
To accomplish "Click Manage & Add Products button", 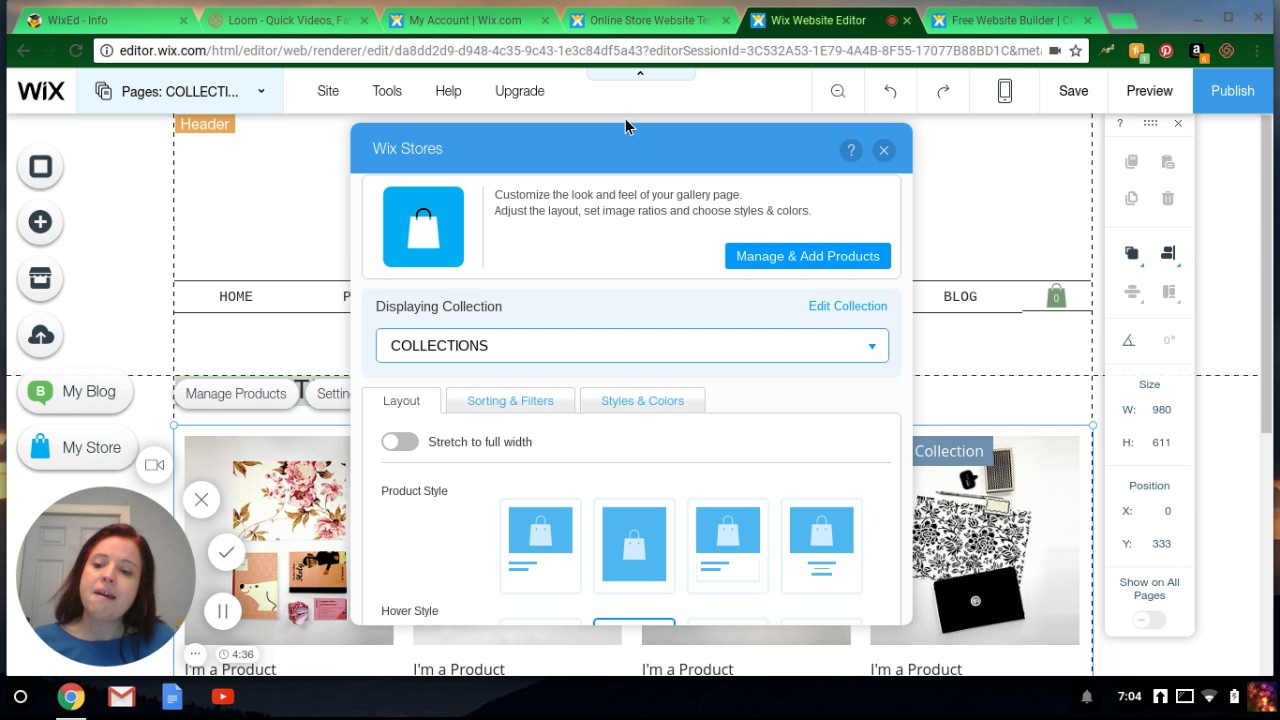I will click(808, 256).
